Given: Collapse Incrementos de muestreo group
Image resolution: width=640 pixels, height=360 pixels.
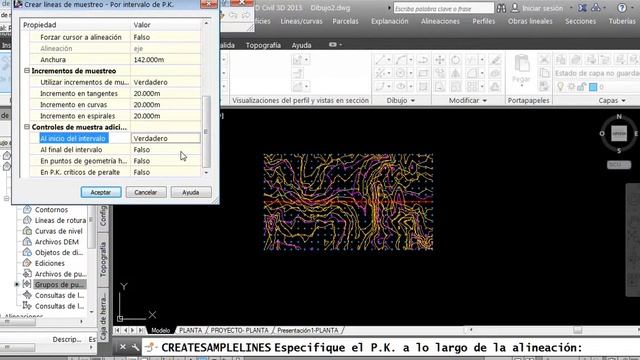Looking at the screenshot, I should pos(27,71).
